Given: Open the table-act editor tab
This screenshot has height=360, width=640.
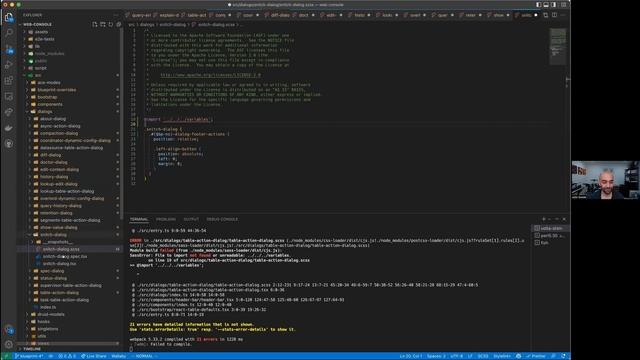Looking at the screenshot, I should (x=194, y=16).
